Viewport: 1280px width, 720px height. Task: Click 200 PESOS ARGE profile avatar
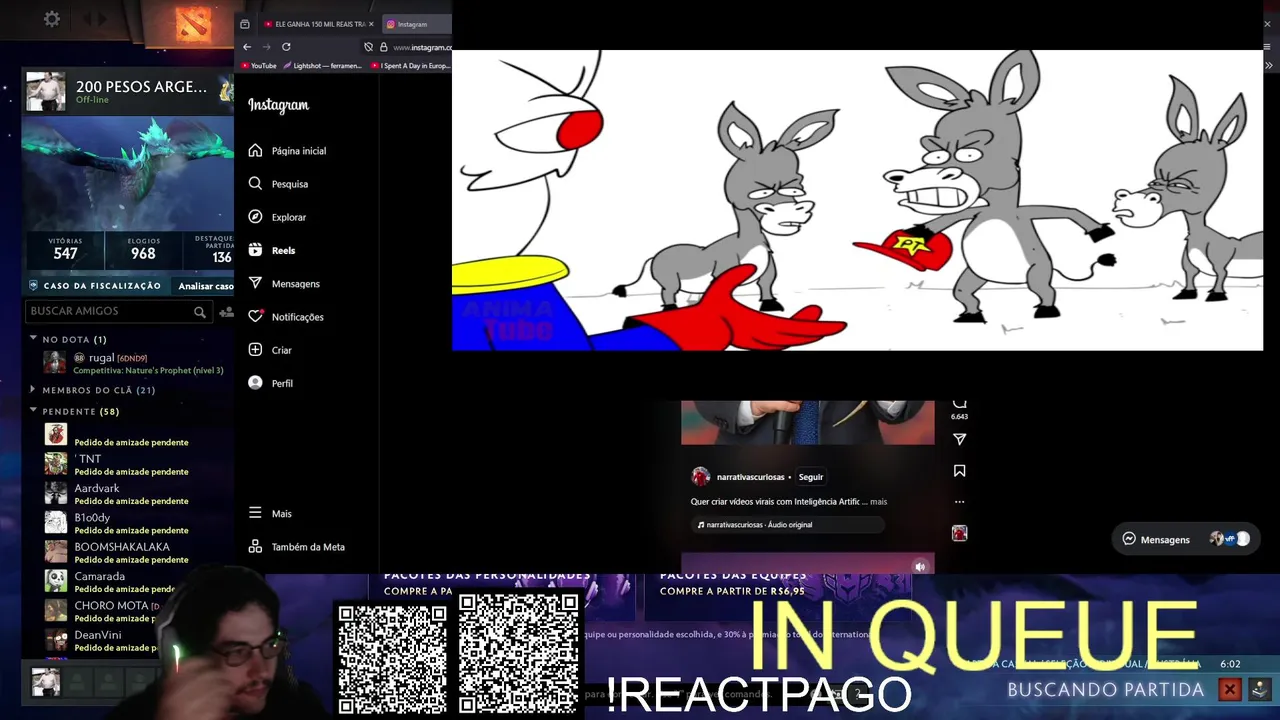pyautogui.click(x=46, y=91)
